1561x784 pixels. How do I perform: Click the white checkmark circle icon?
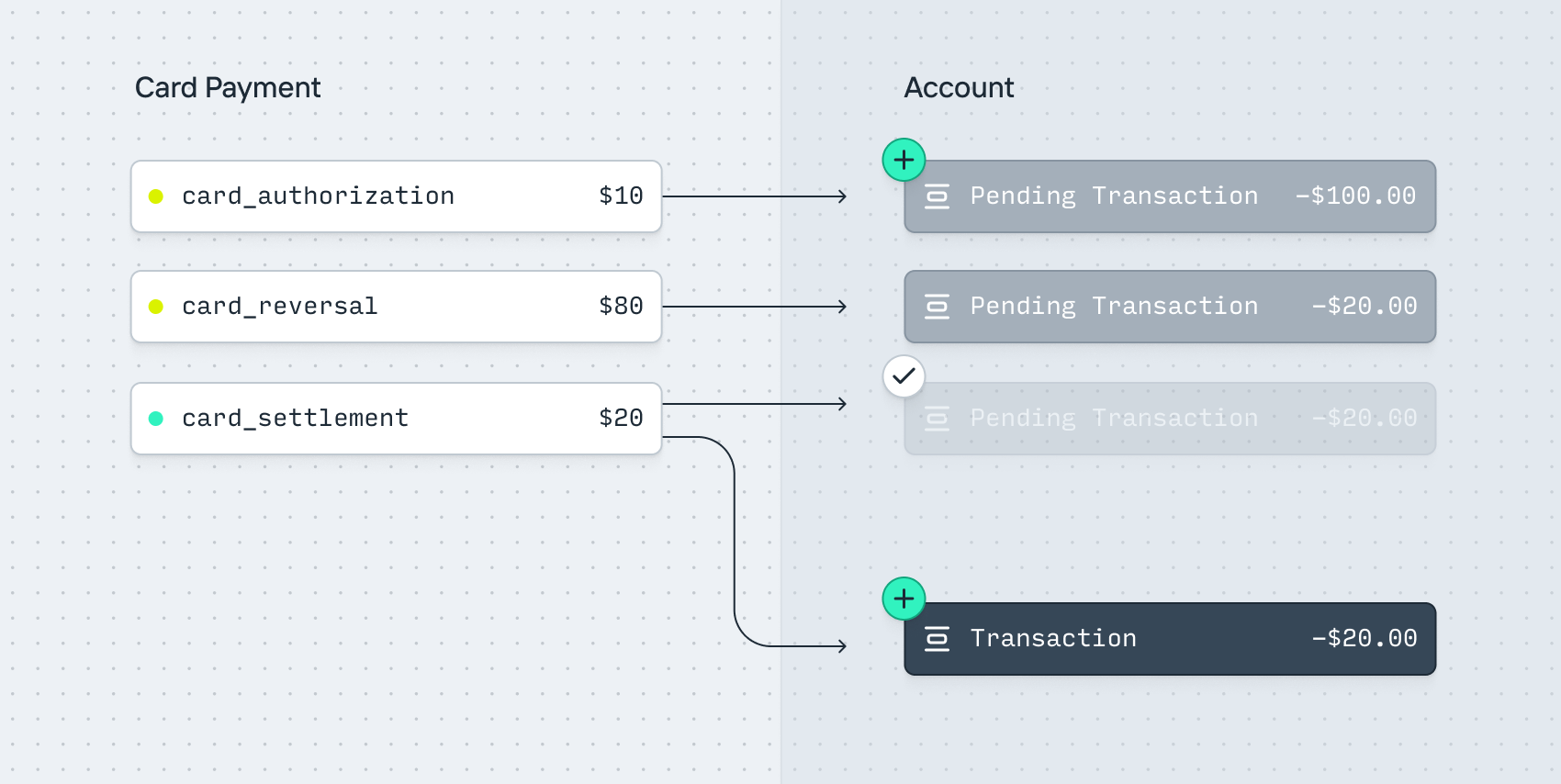coord(904,376)
